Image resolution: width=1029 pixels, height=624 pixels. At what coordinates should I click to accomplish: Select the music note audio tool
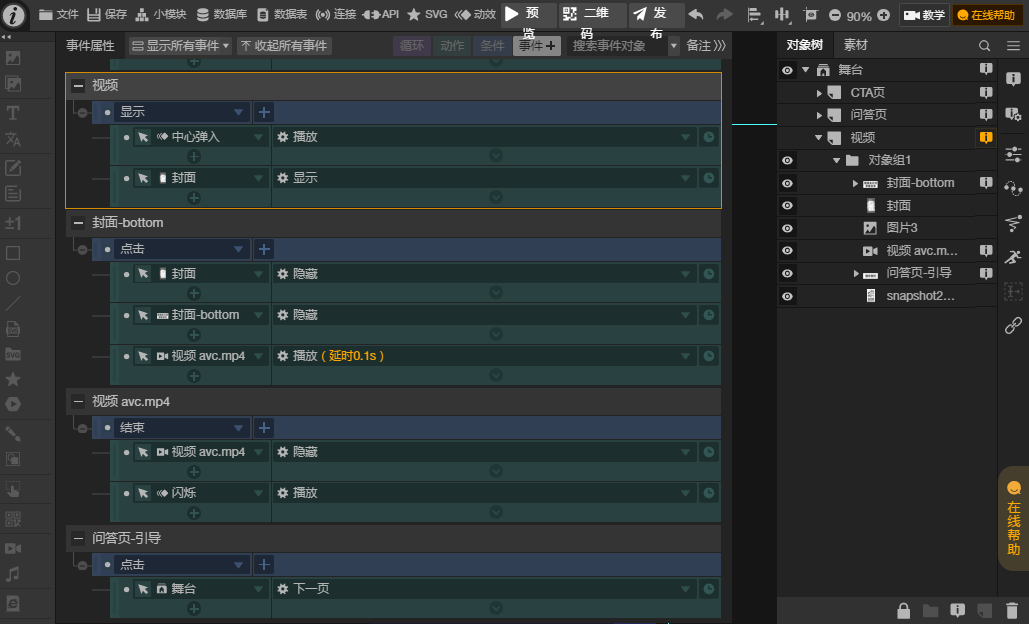pyautogui.click(x=12, y=574)
